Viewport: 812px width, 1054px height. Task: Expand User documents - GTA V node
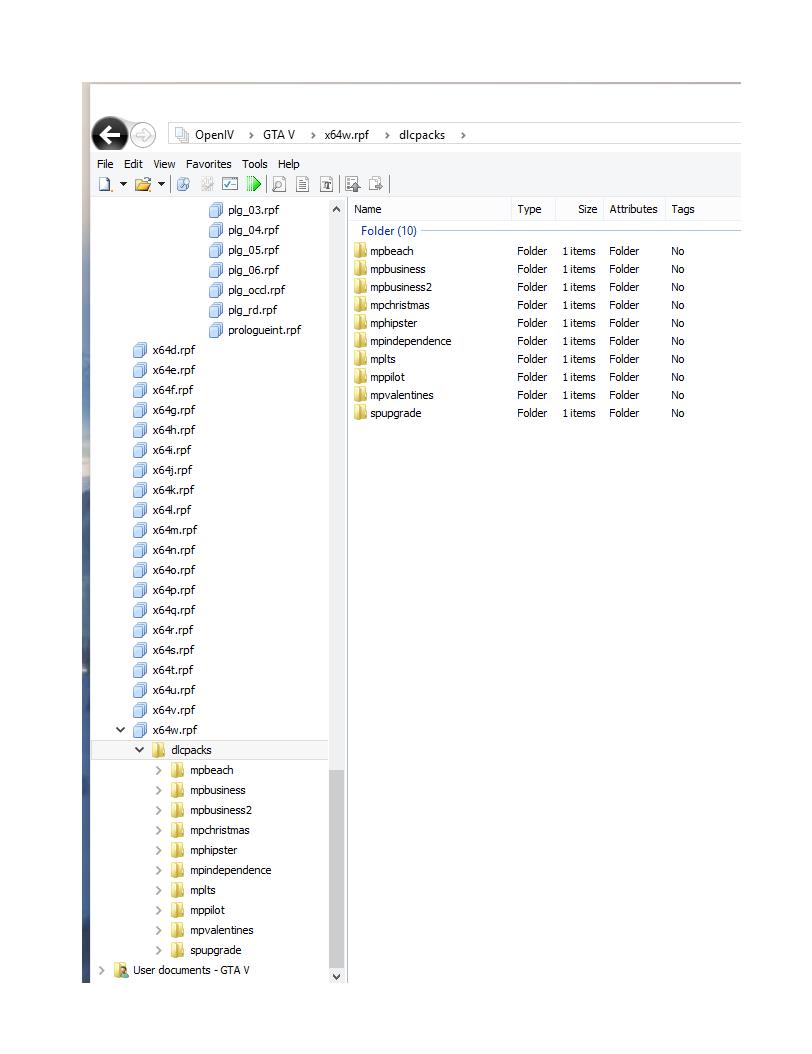tap(102, 971)
